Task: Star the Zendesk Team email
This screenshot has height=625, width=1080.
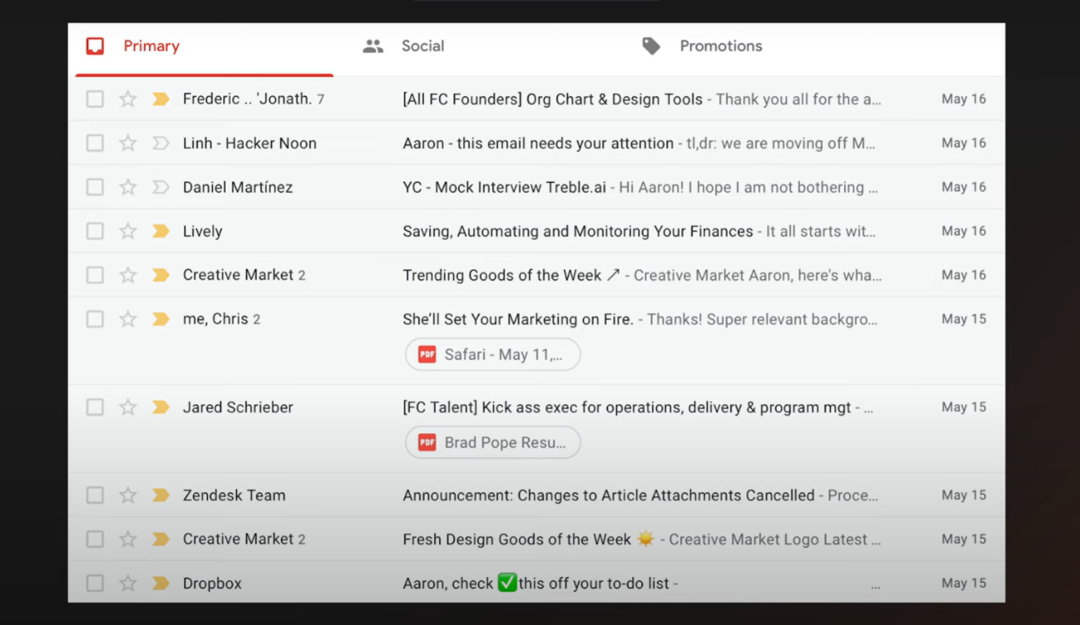Action: [x=127, y=495]
